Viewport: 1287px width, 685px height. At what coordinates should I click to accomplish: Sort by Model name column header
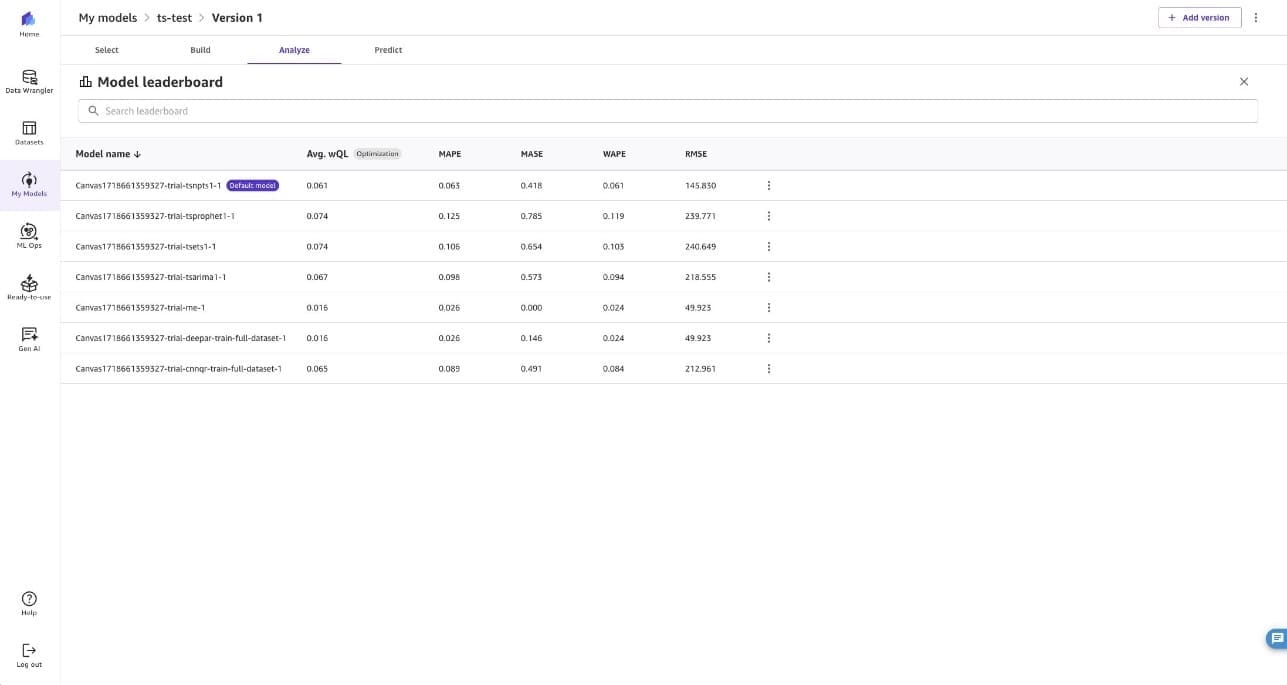[x=108, y=154]
